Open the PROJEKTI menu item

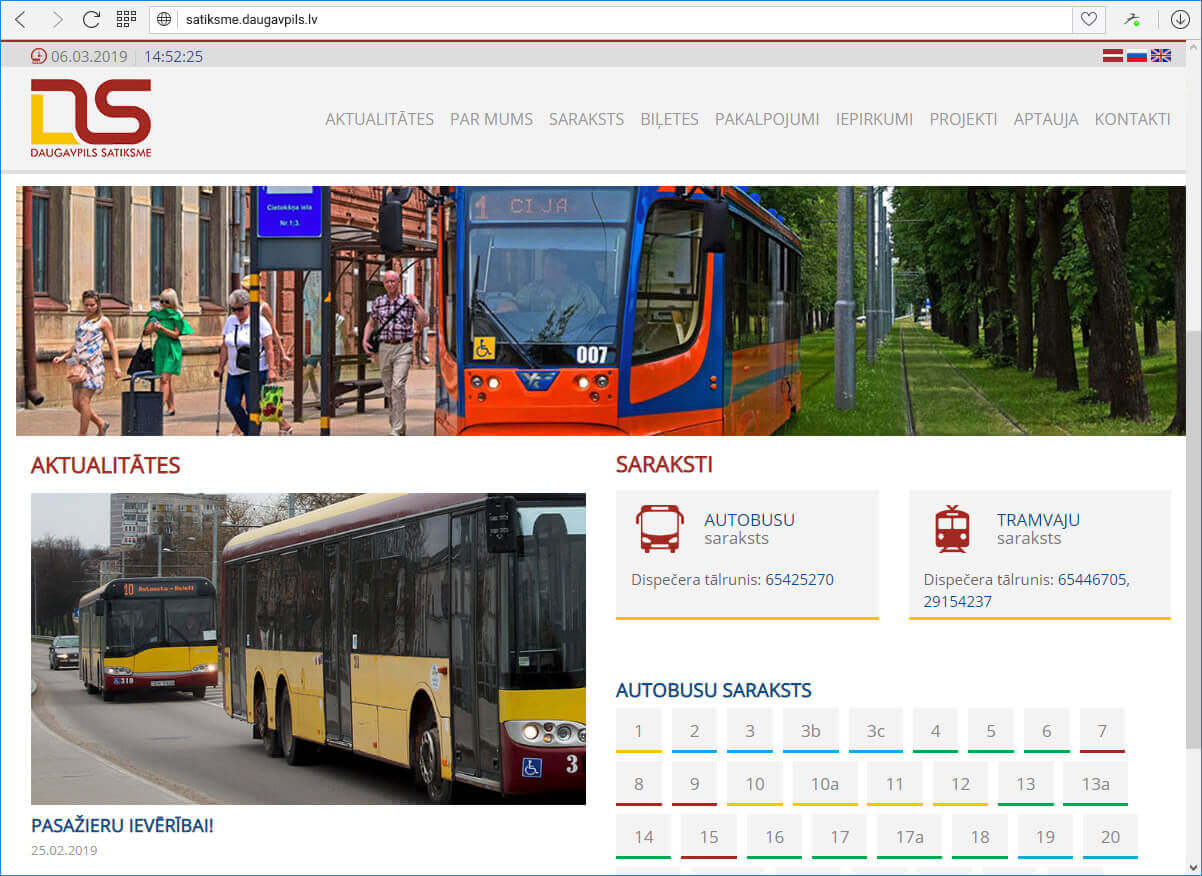pos(963,119)
